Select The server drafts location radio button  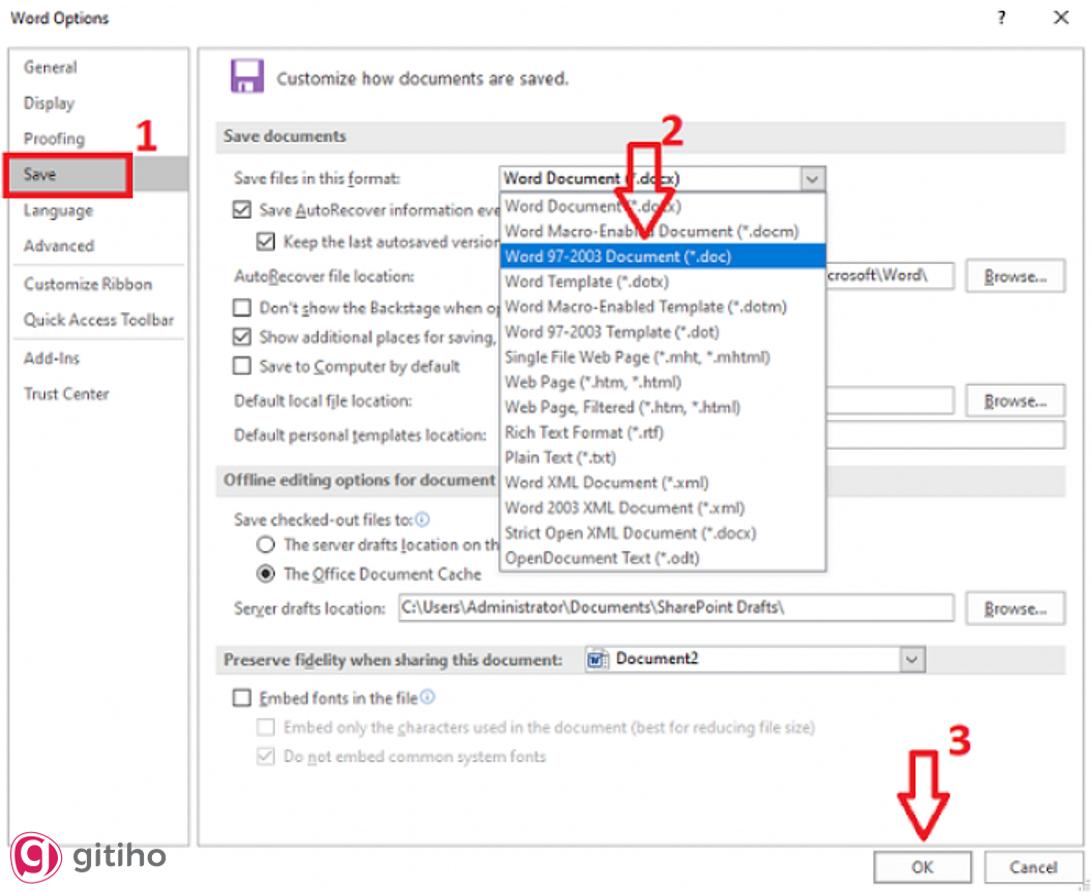(x=265, y=544)
